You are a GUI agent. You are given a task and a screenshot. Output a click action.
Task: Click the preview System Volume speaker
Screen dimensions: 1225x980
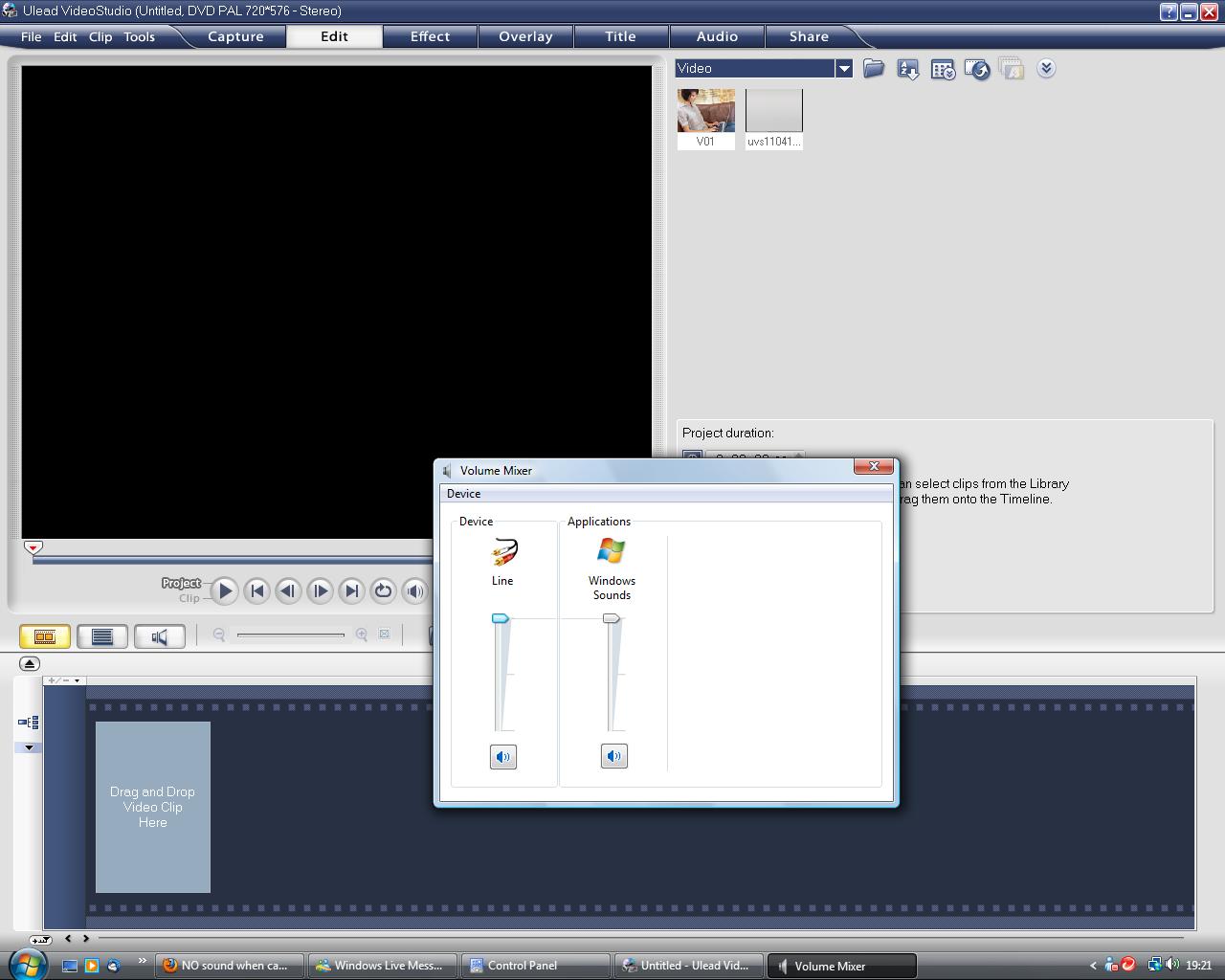point(414,590)
